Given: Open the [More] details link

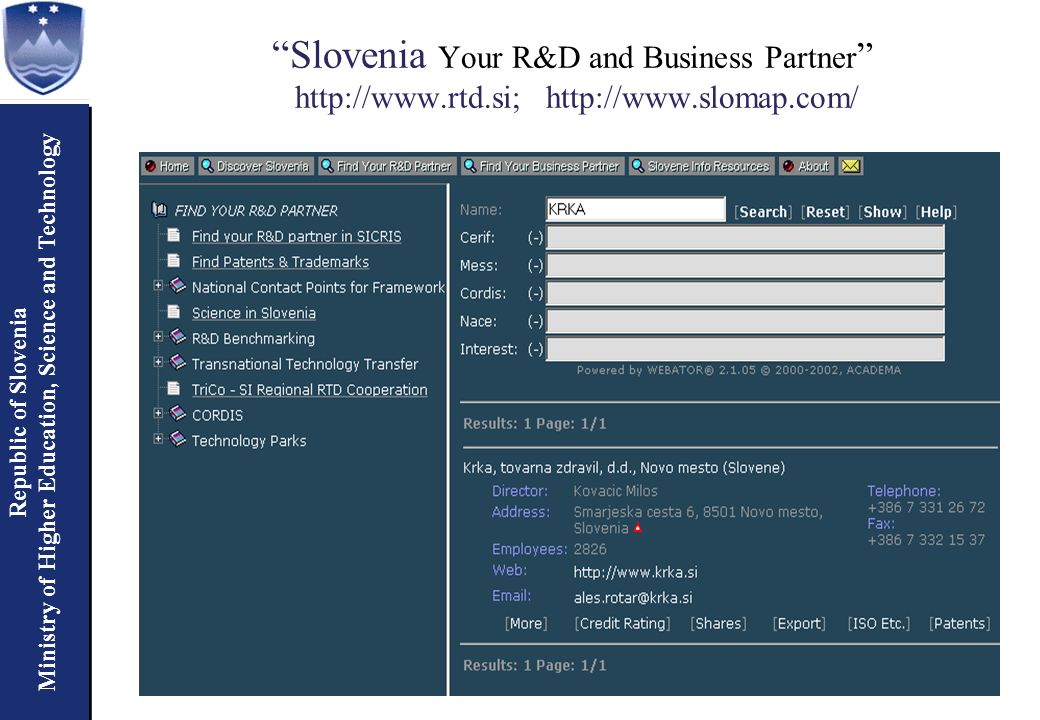Looking at the screenshot, I should (x=526, y=623).
